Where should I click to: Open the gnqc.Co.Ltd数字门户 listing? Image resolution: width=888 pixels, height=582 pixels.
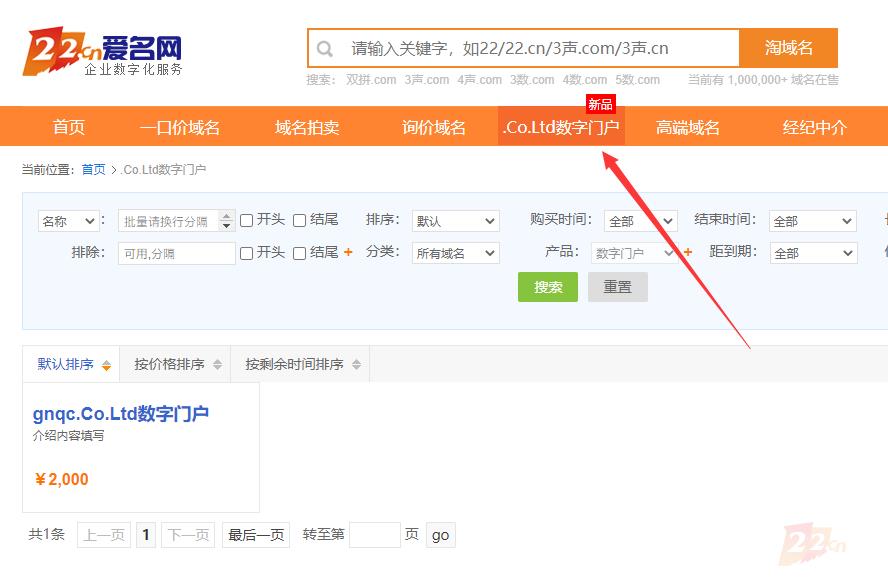click(x=121, y=413)
